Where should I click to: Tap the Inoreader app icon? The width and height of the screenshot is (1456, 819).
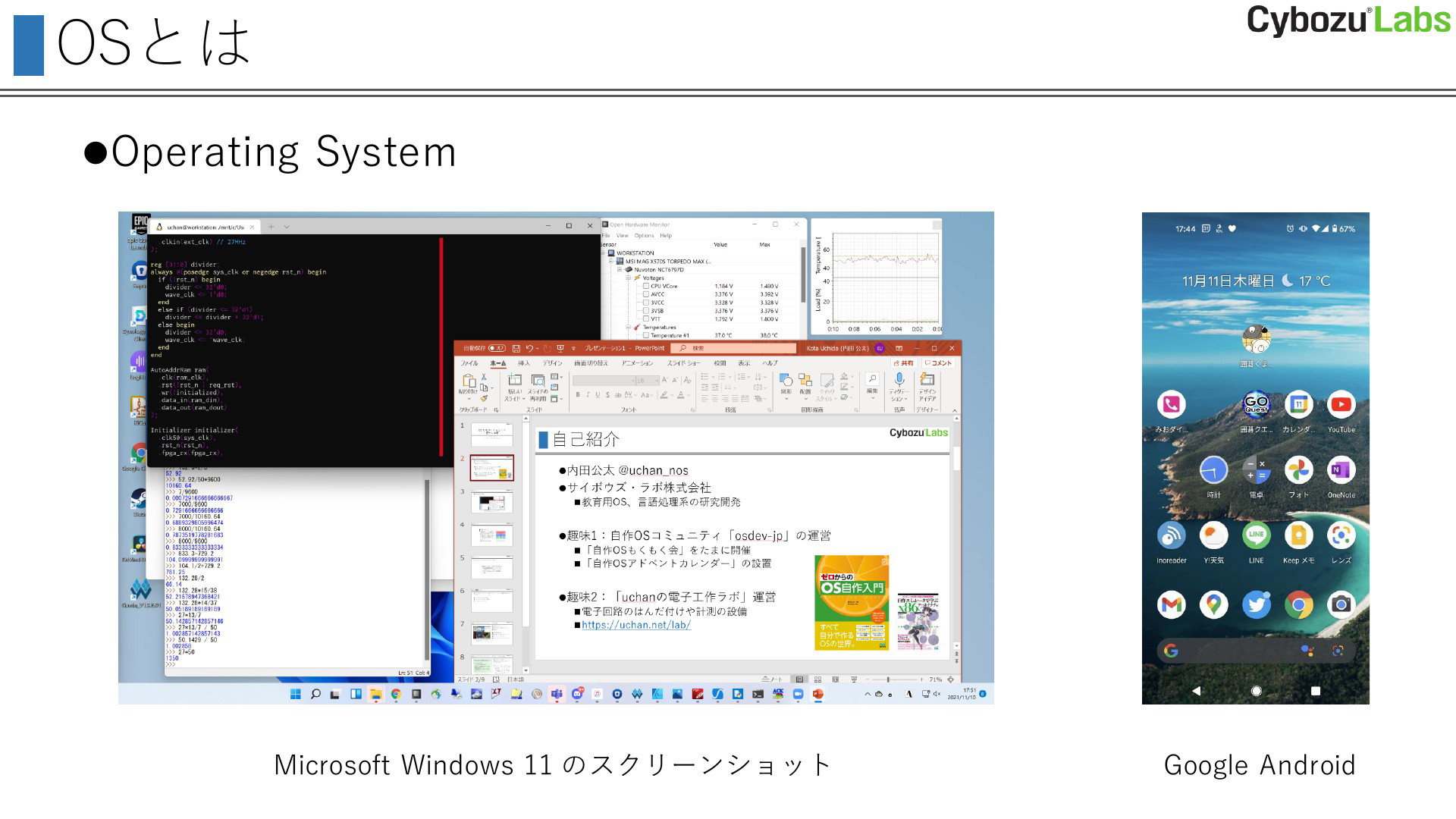(x=1172, y=535)
